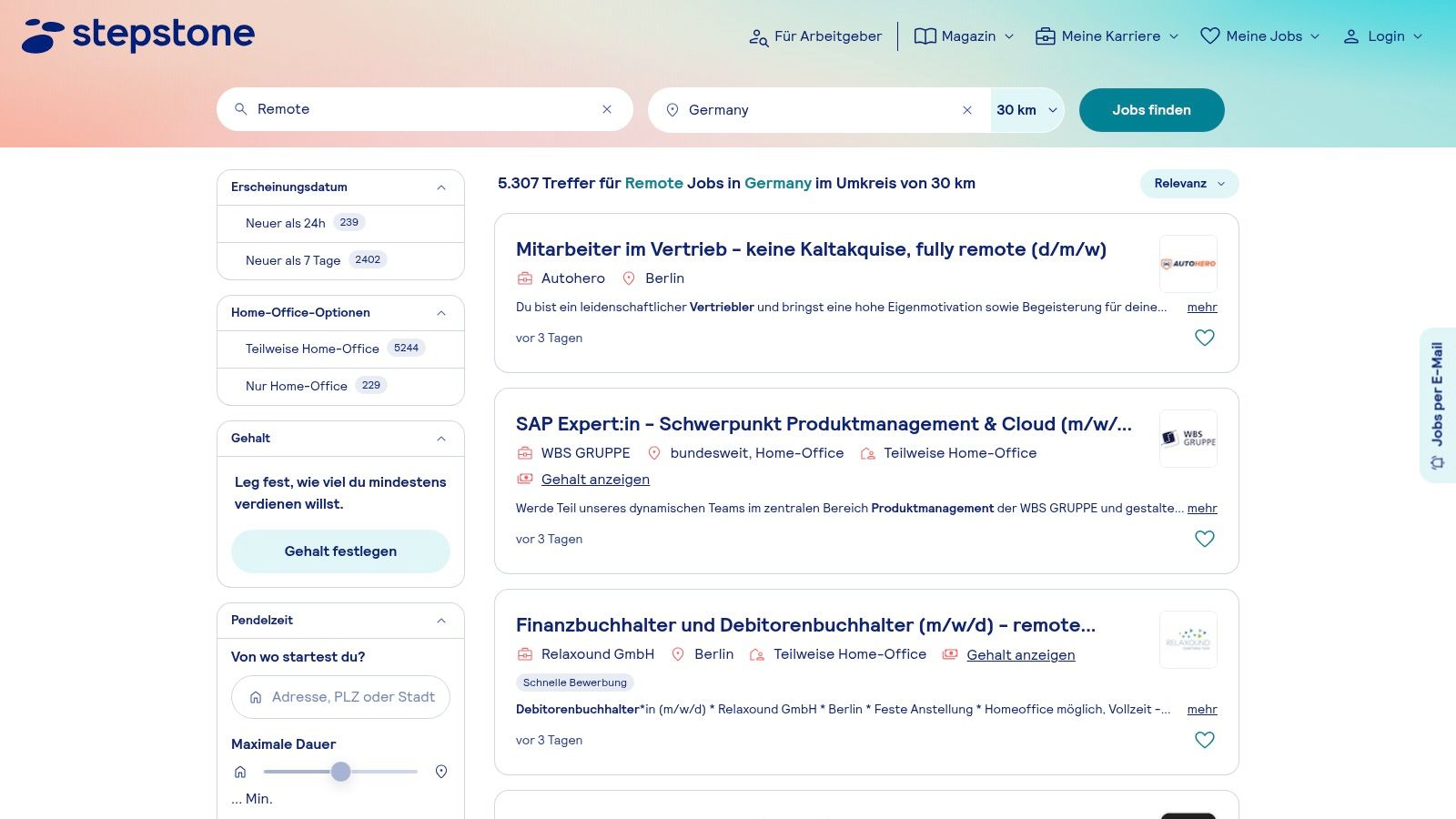
Task: Click the Maximale Dauer slider handle
Action: tap(340, 772)
